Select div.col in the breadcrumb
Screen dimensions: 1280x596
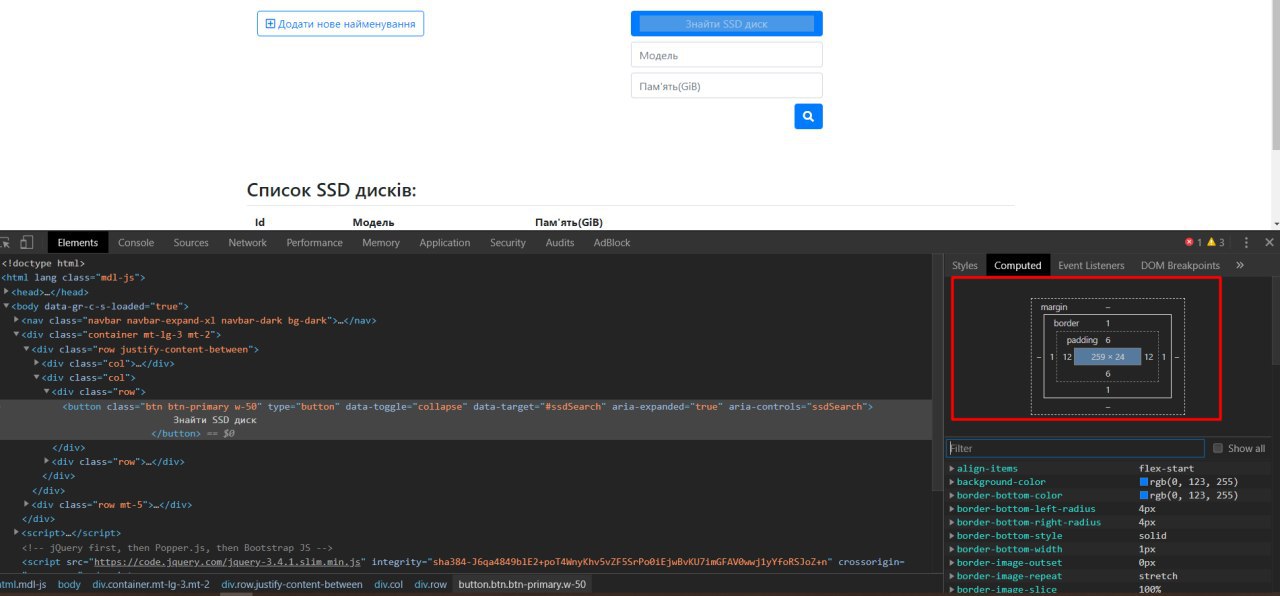coord(389,584)
